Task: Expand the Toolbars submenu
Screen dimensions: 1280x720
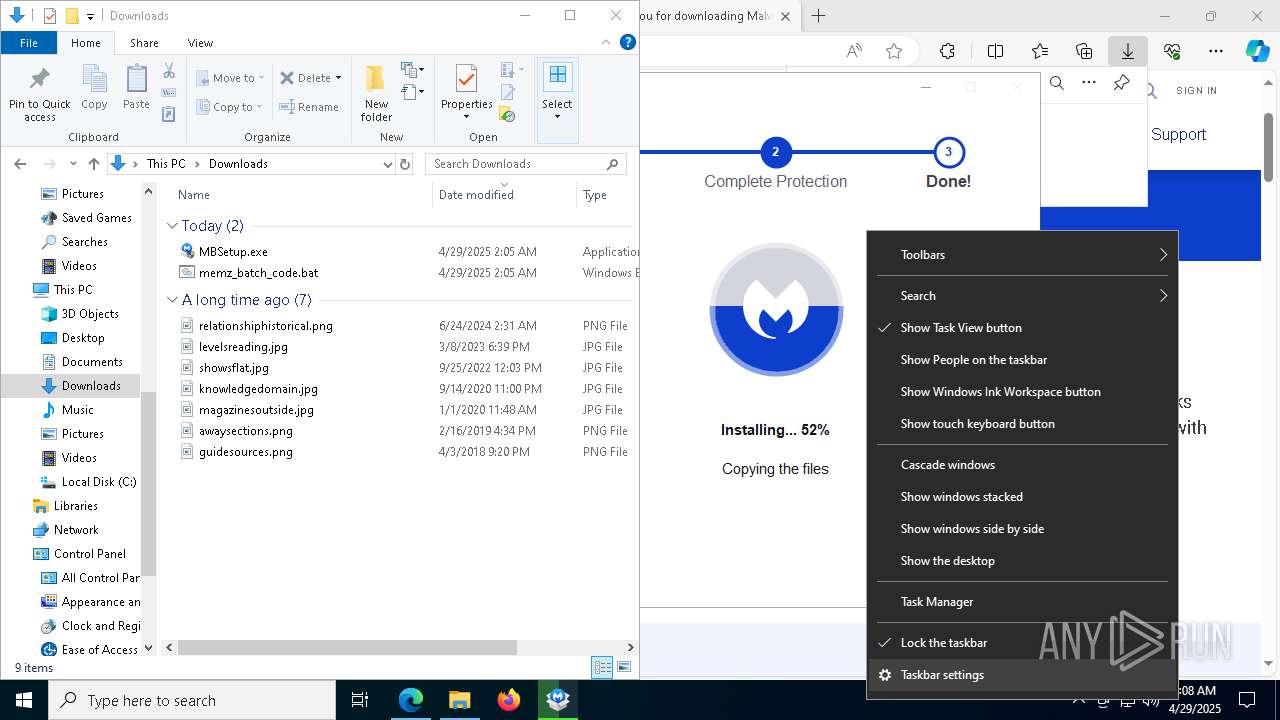Action: (x=1022, y=255)
